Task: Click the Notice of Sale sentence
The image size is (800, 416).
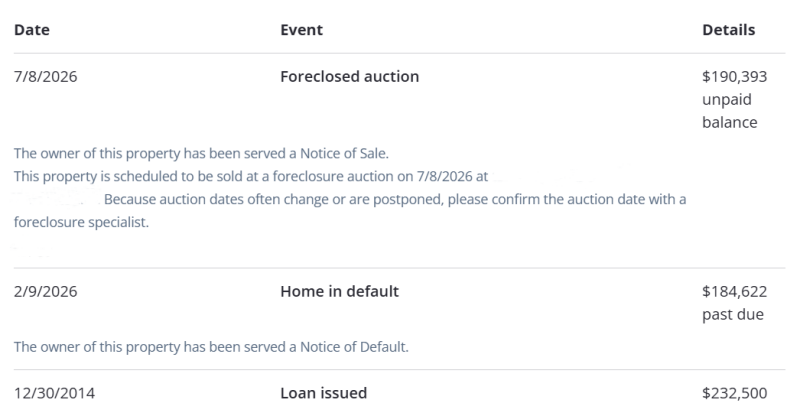Action: tap(201, 153)
